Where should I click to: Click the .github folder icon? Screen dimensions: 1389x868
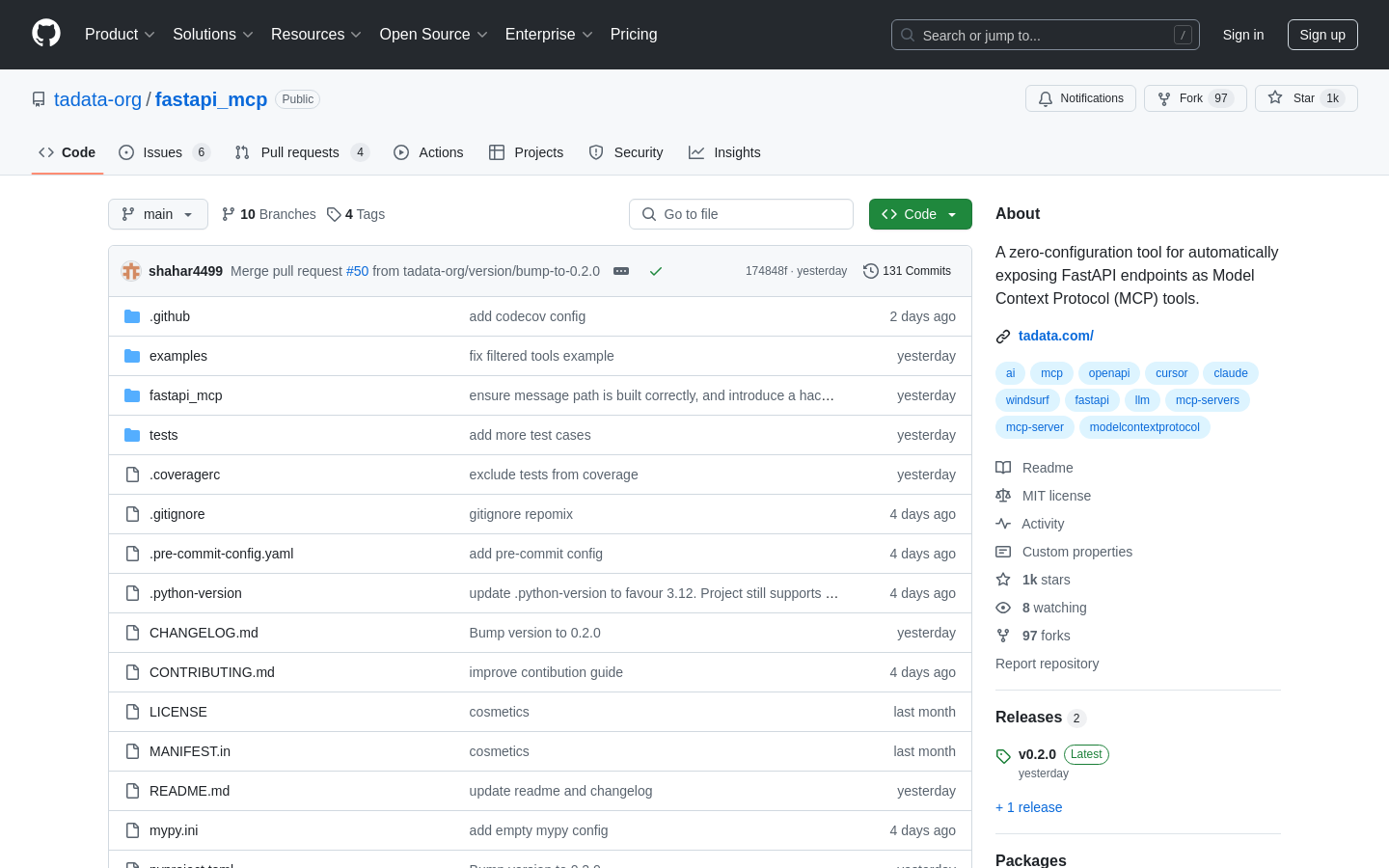pos(132,316)
